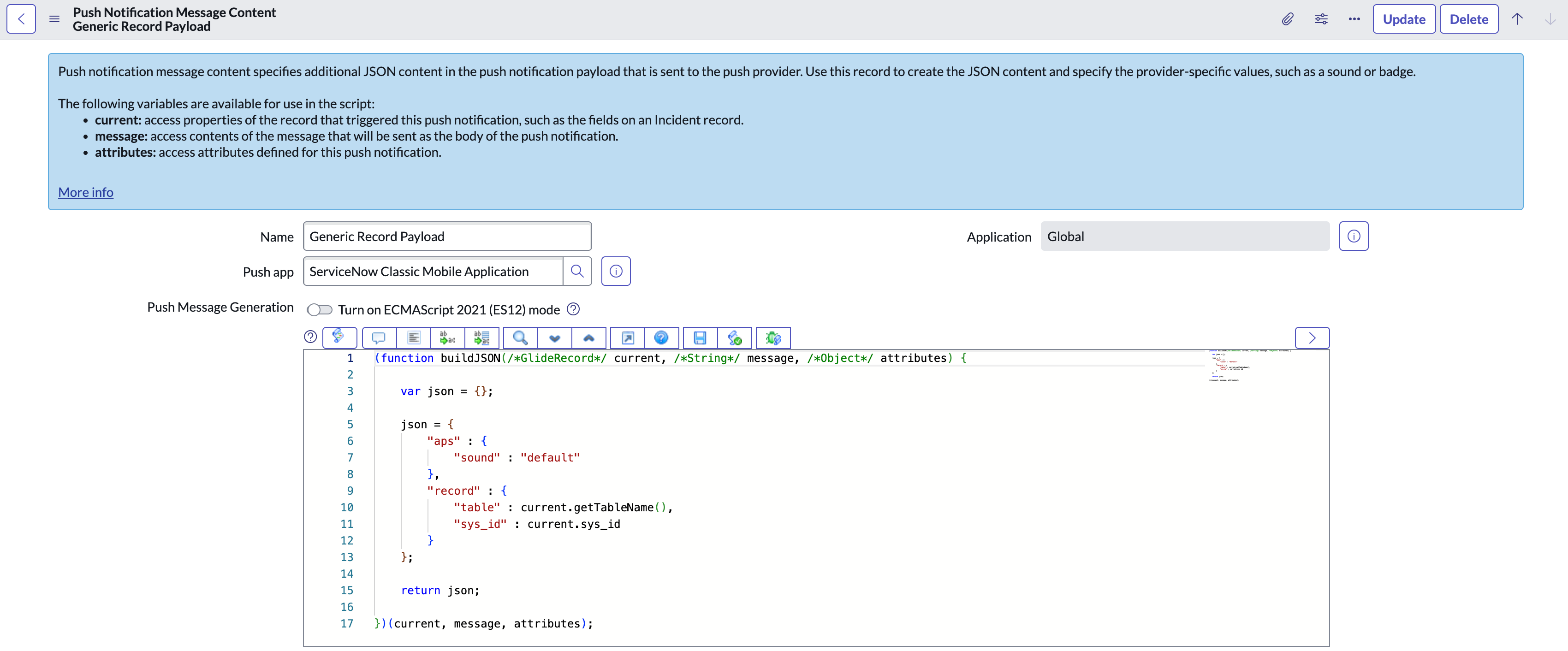Toggle the syntax editor script icon

point(339,337)
